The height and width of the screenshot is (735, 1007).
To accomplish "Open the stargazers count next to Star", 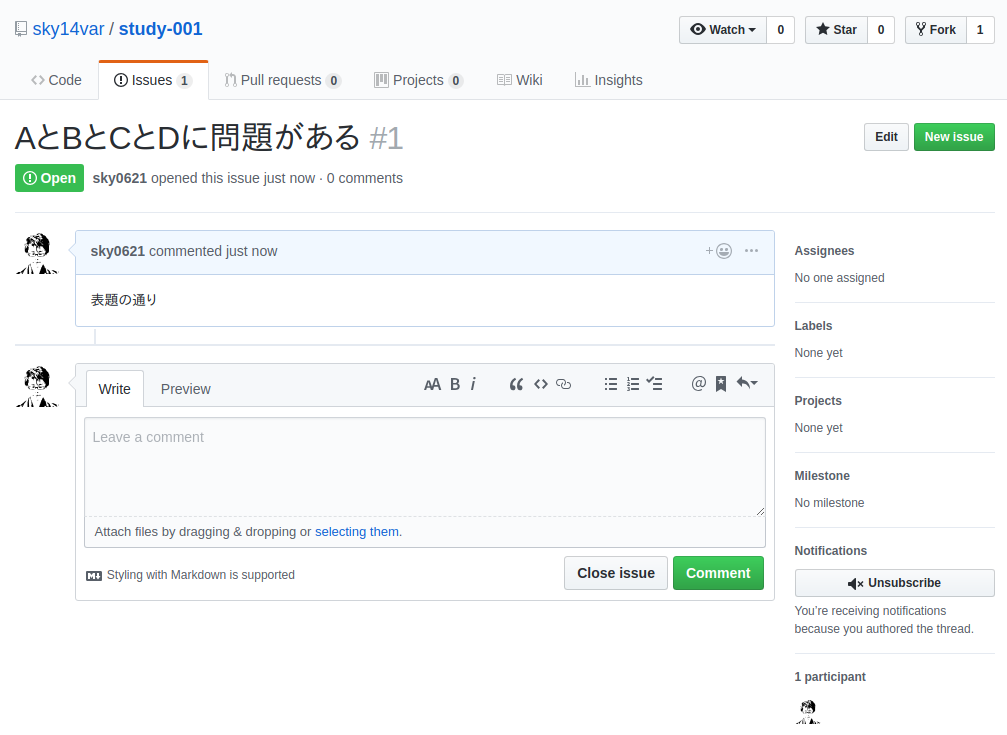I will [x=880, y=30].
